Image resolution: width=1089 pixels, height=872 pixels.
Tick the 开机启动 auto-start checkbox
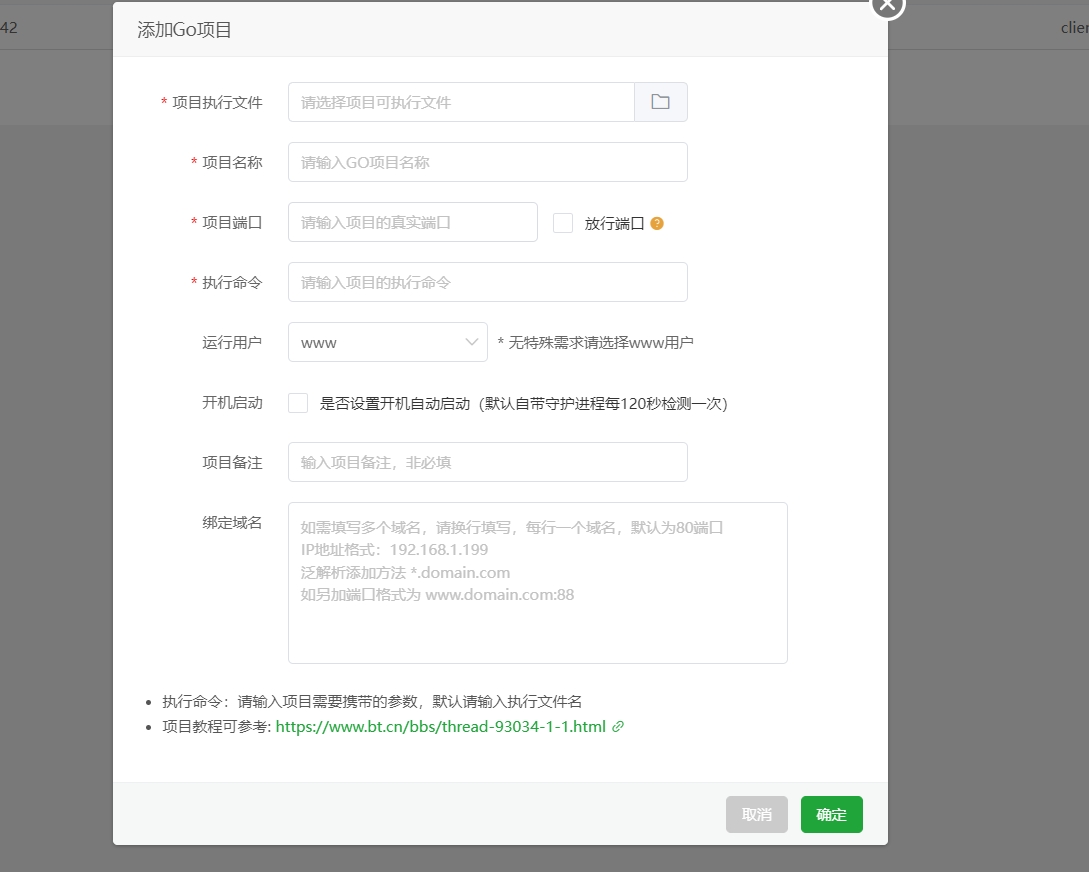pyautogui.click(x=298, y=403)
